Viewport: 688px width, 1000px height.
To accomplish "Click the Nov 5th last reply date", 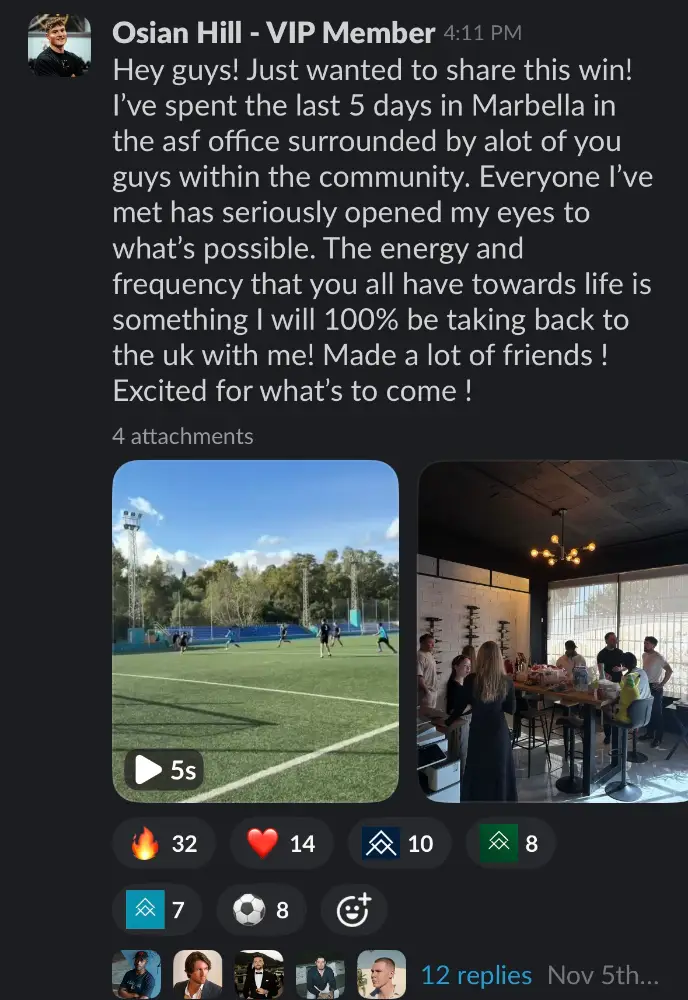I will pos(603,975).
